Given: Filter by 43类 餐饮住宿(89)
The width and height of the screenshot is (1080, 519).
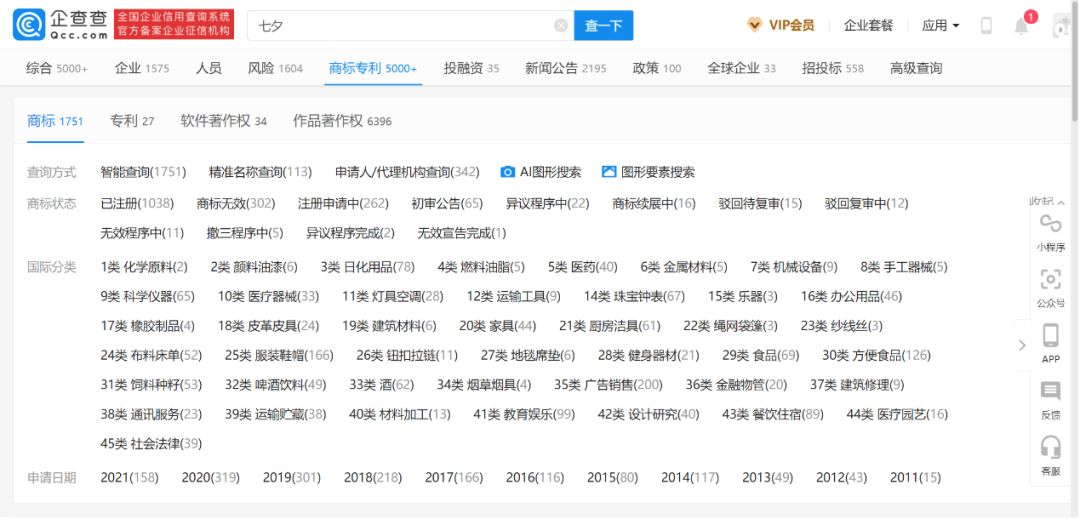Looking at the screenshot, I should click(773, 414).
